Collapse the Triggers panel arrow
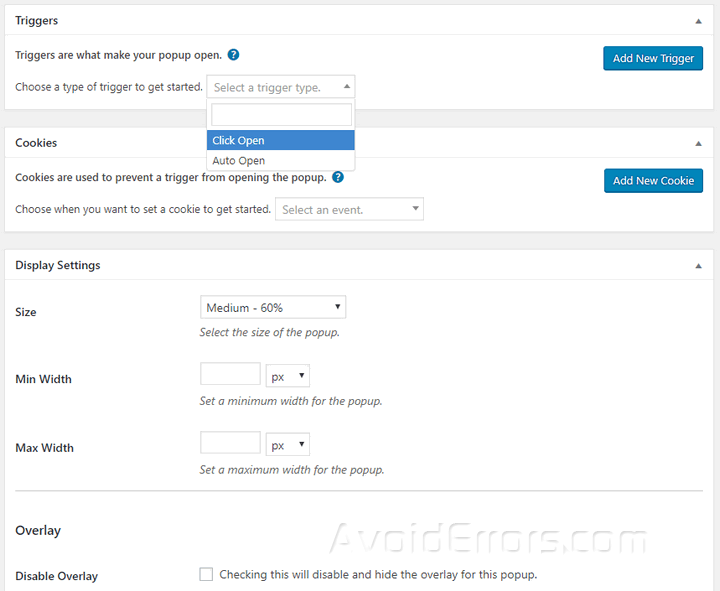The height and width of the screenshot is (591, 720). click(698, 20)
